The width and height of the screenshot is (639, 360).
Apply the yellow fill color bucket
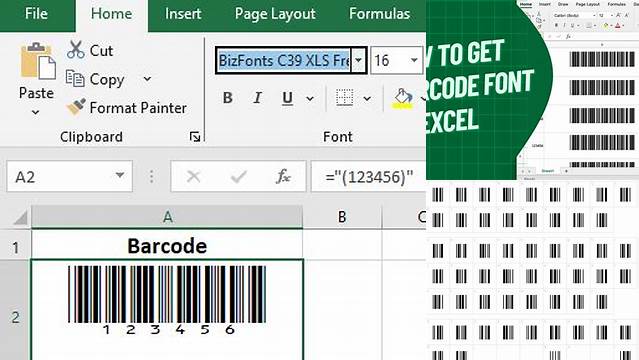(x=403, y=99)
